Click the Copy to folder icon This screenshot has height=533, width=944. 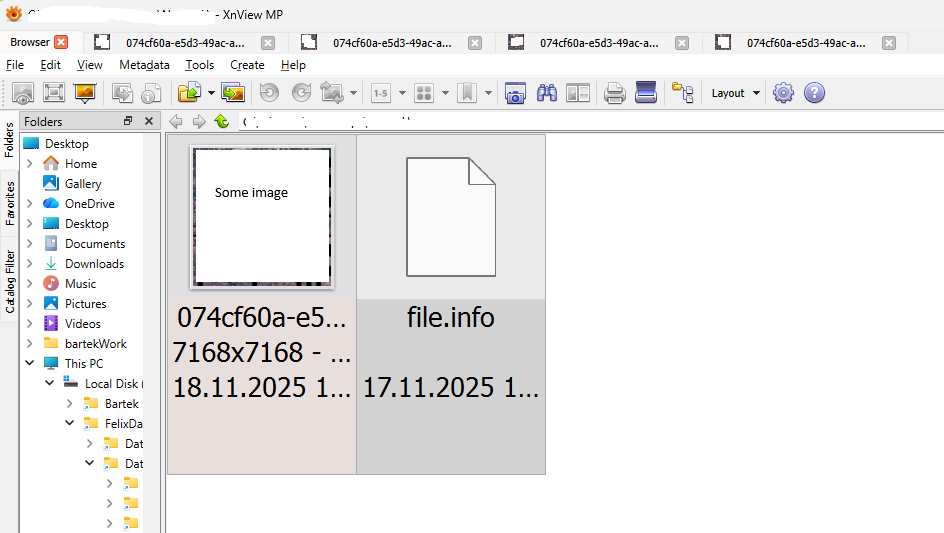click(x=190, y=93)
